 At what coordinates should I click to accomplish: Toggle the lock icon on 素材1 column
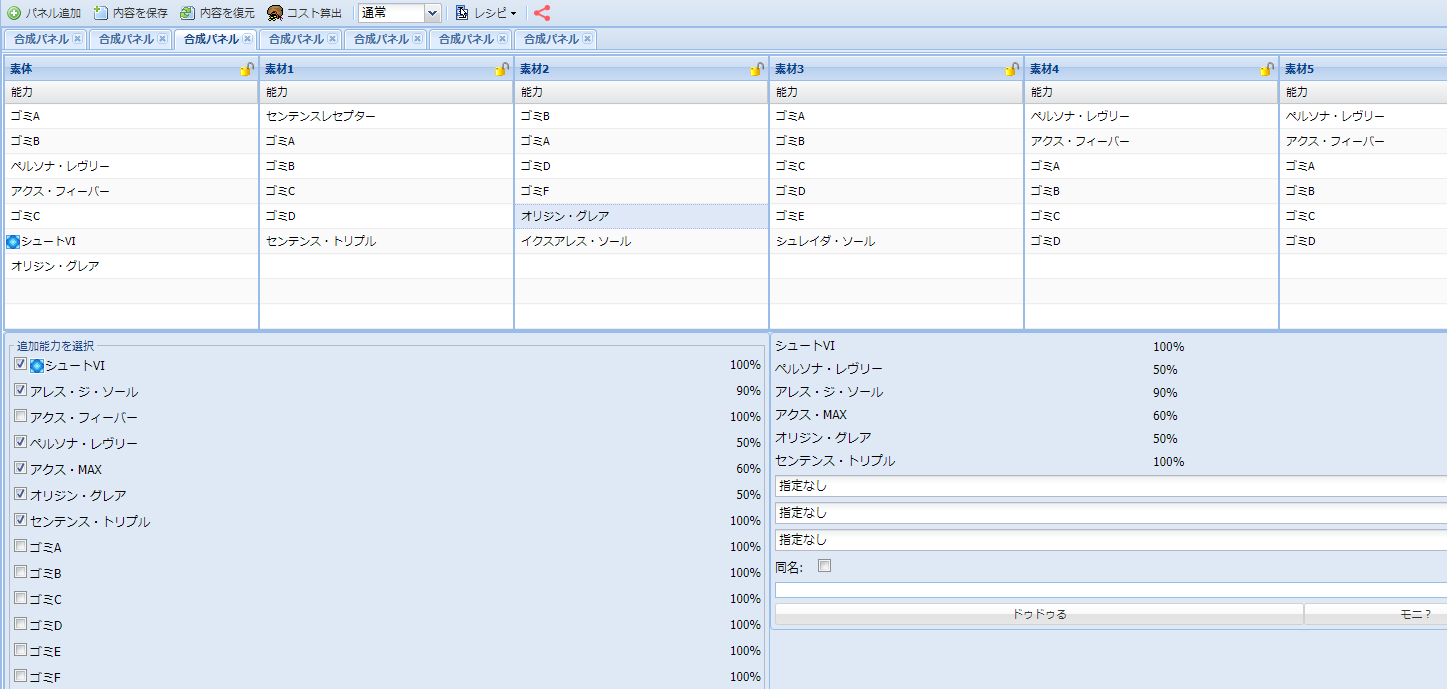point(502,69)
